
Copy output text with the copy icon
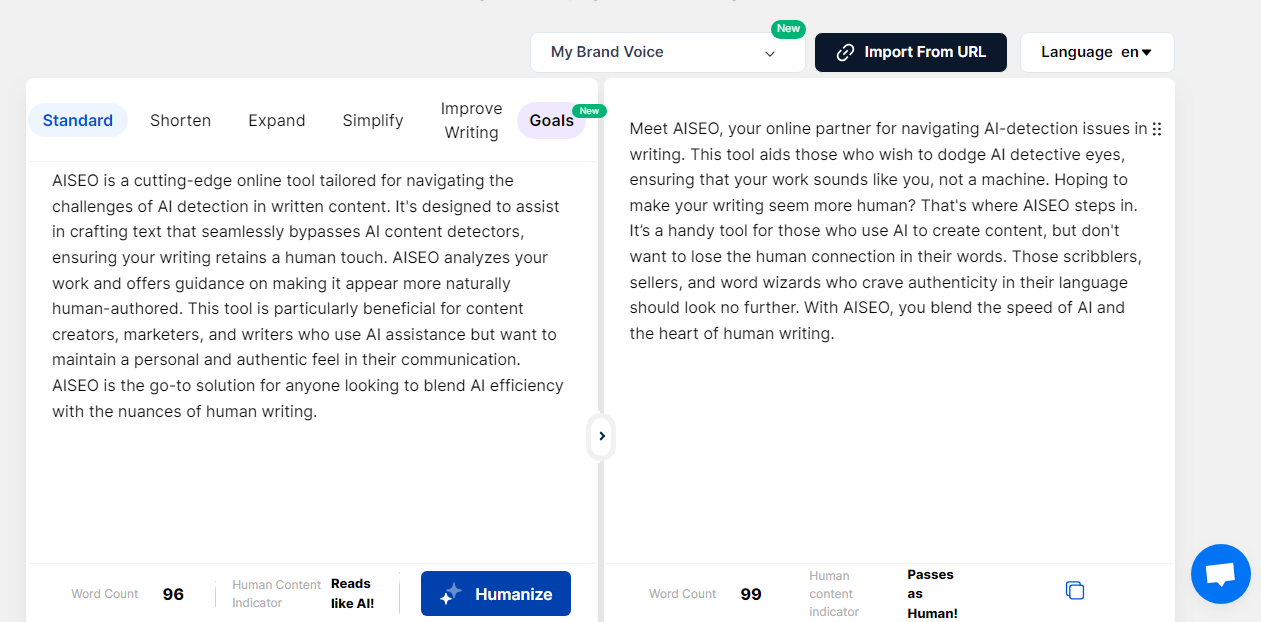click(1075, 590)
